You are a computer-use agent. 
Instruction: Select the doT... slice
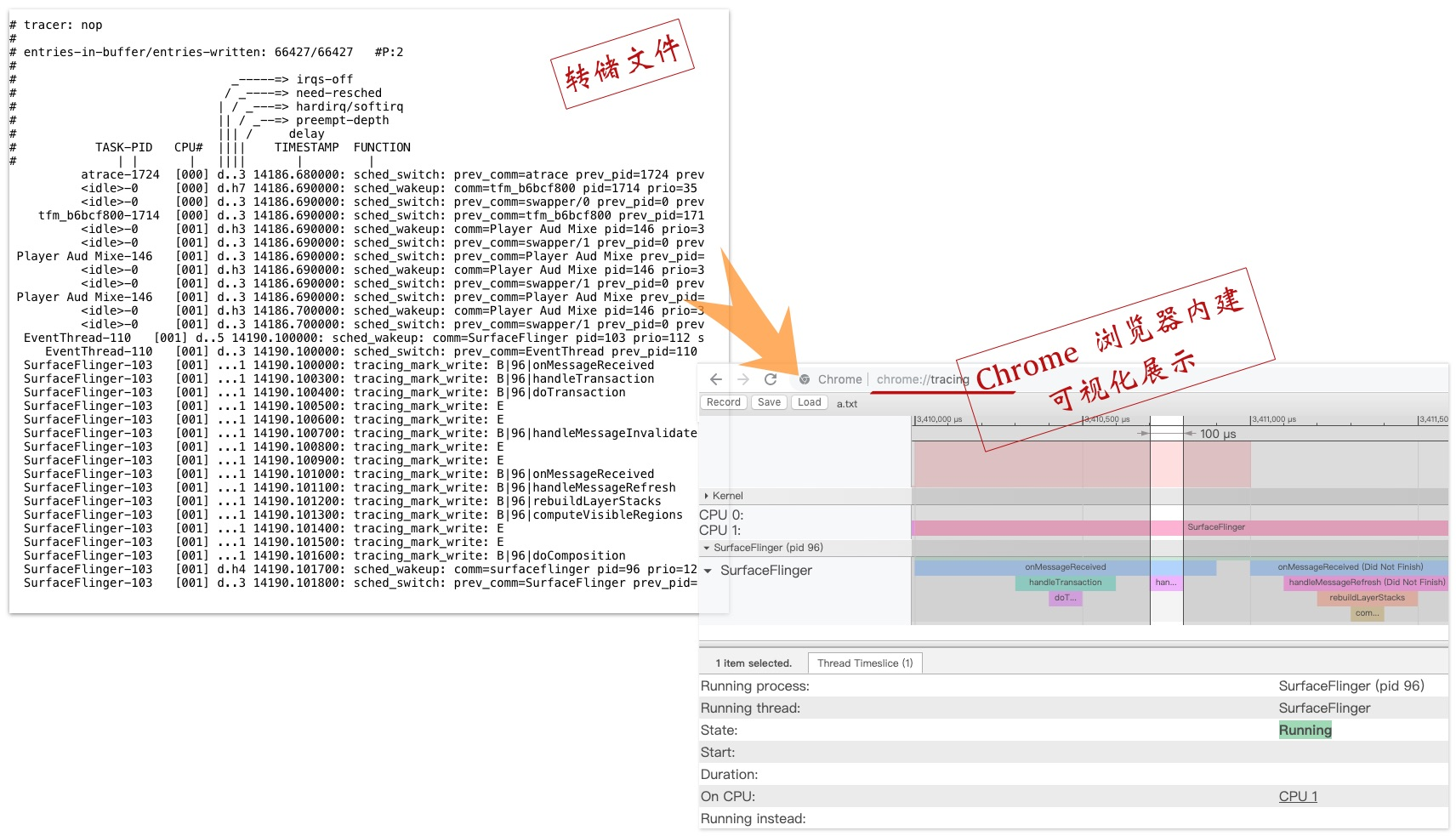1066,598
